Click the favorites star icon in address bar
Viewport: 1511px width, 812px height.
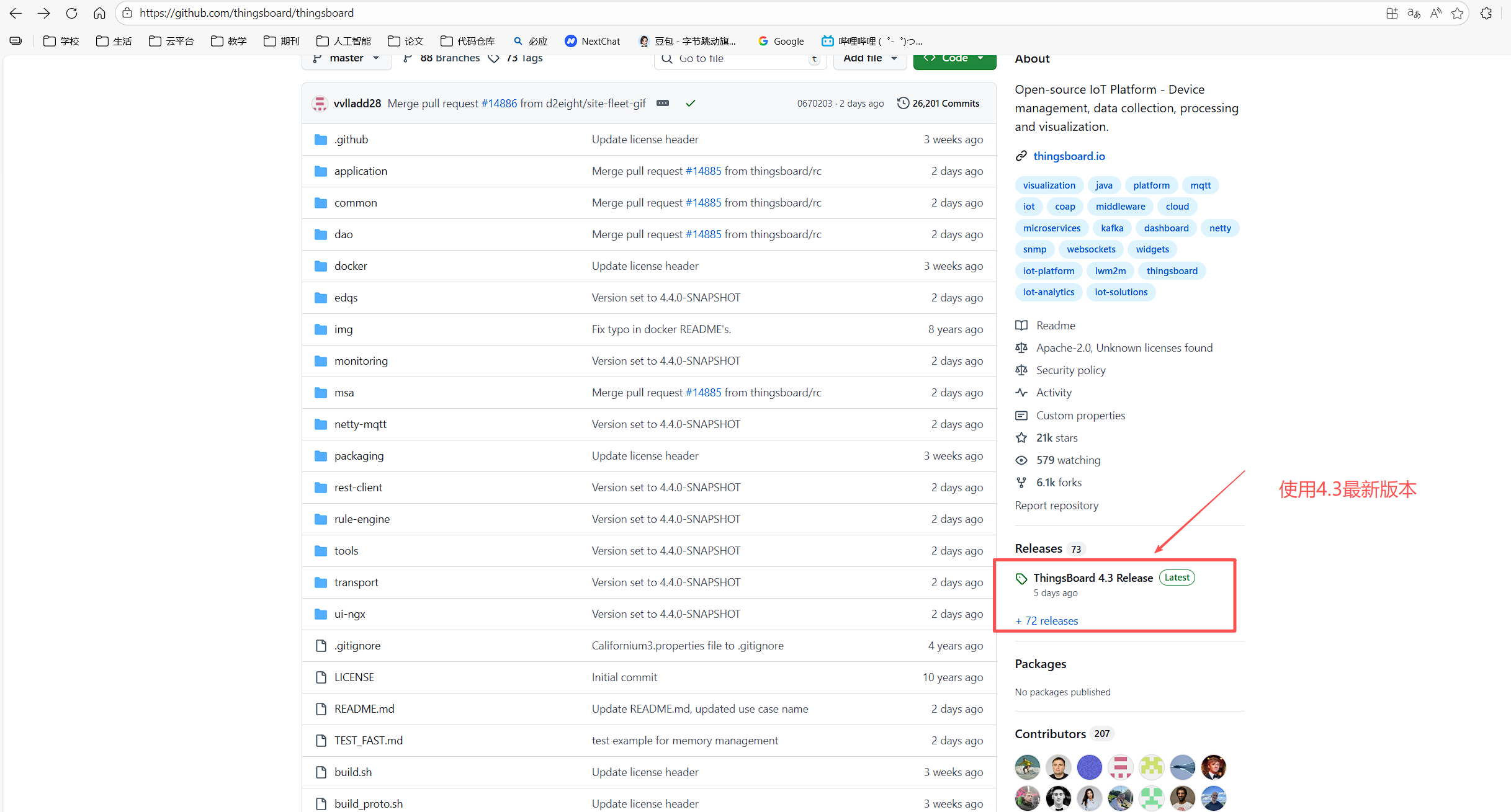pyautogui.click(x=1457, y=13)
